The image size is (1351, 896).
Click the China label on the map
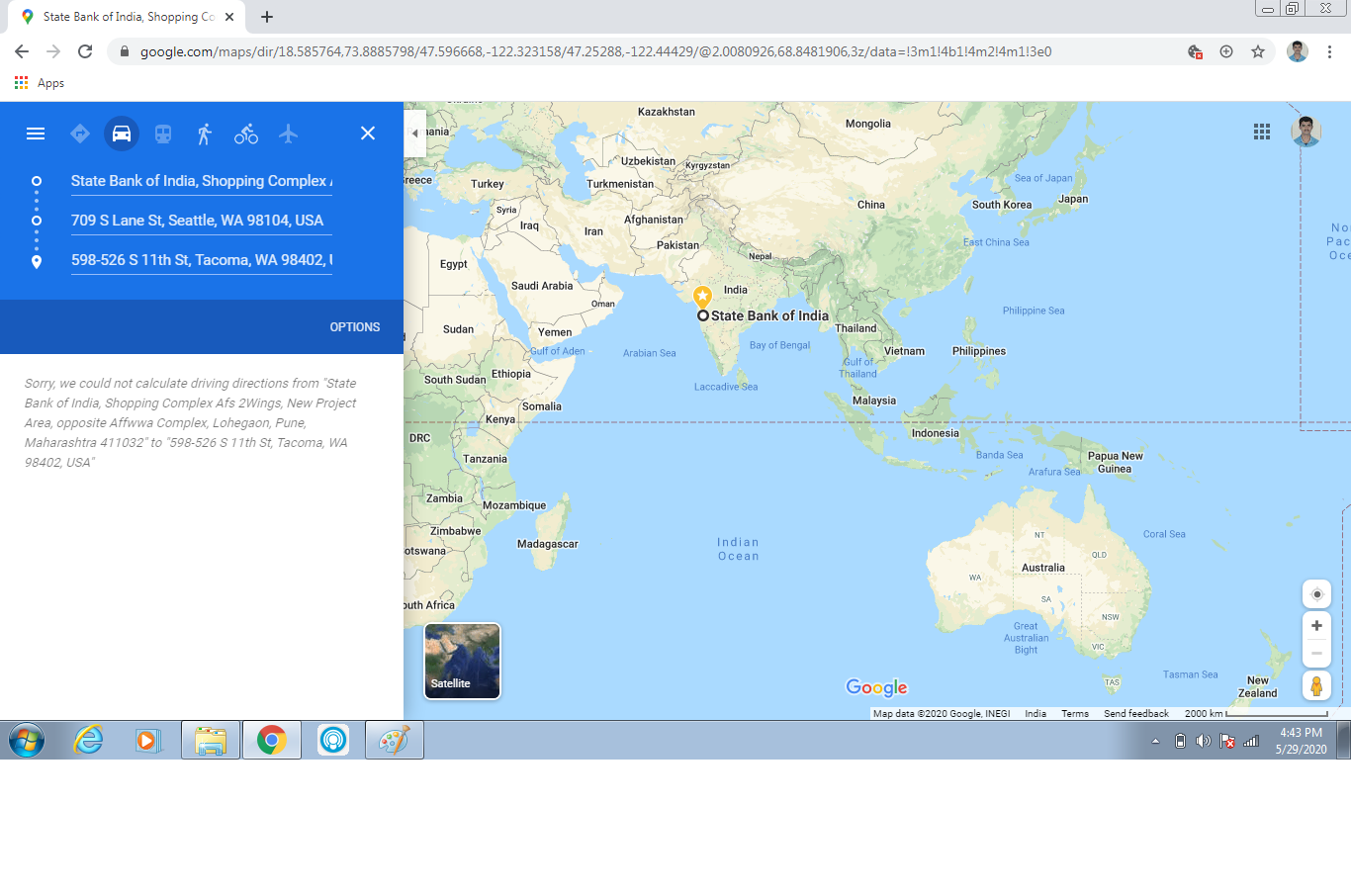click(x=871, y=205)
